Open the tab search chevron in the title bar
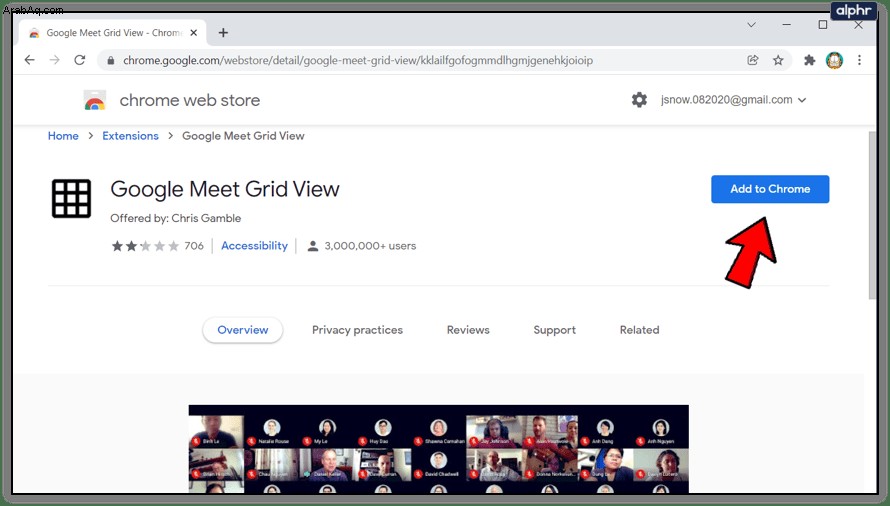Viewport: 890px width, 506px height. [x=751, y=25]
